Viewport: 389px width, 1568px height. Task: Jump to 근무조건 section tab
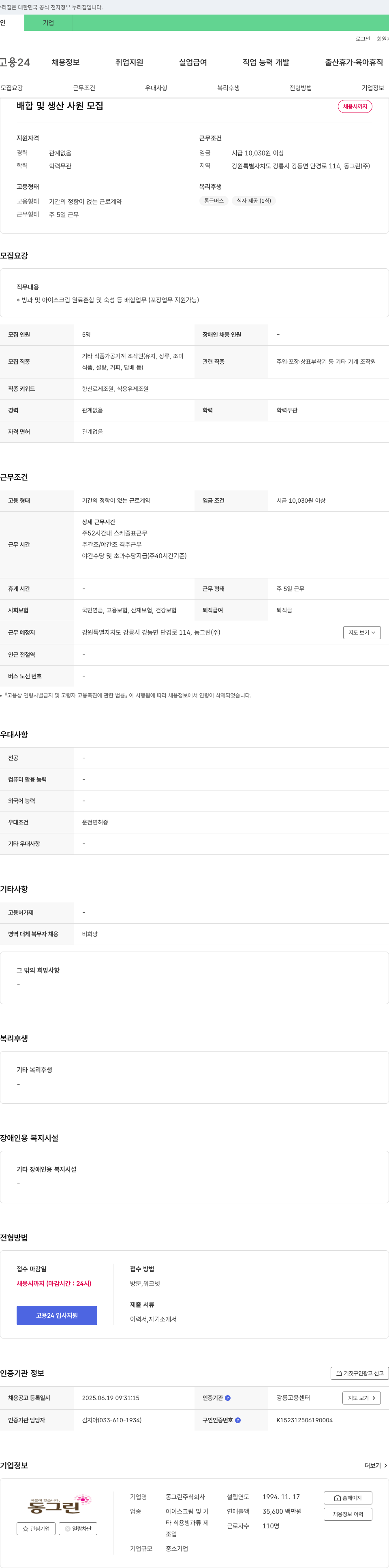84,88
